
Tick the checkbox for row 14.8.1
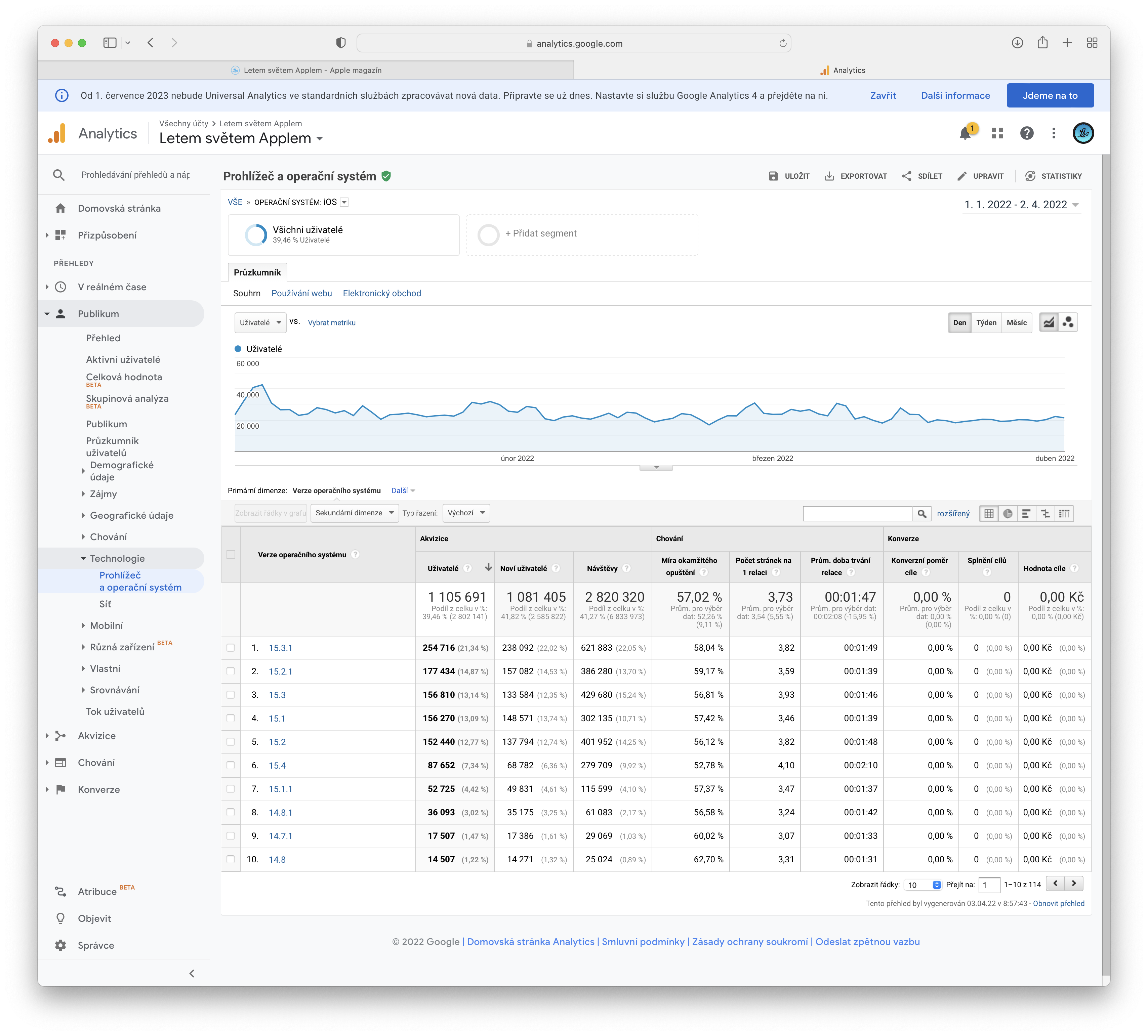pyautogui.click(x=231, y=812)
